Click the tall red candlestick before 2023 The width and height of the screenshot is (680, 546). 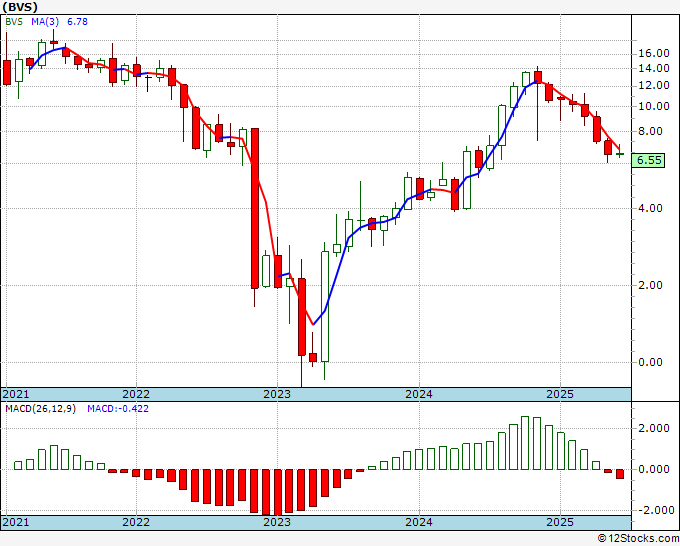[x=255, y=208]
